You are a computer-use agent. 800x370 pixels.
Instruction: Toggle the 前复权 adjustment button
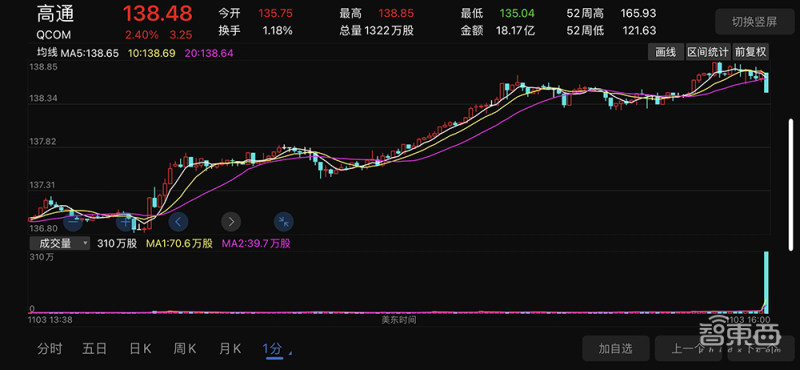pyautogui.click(x=750, y=52)
